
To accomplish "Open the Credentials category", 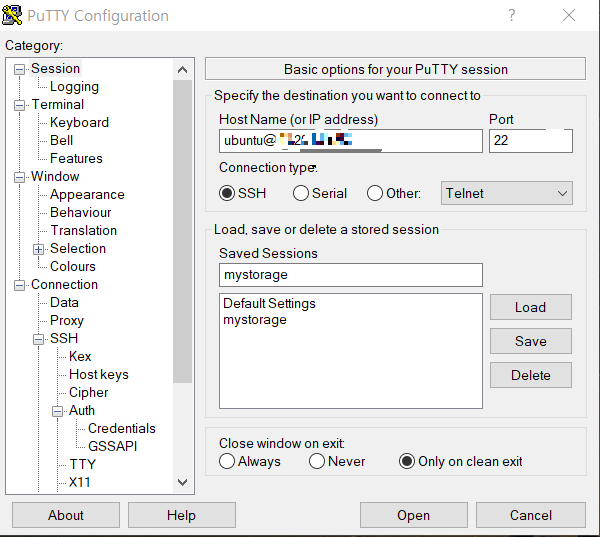I will click(122, 428).
